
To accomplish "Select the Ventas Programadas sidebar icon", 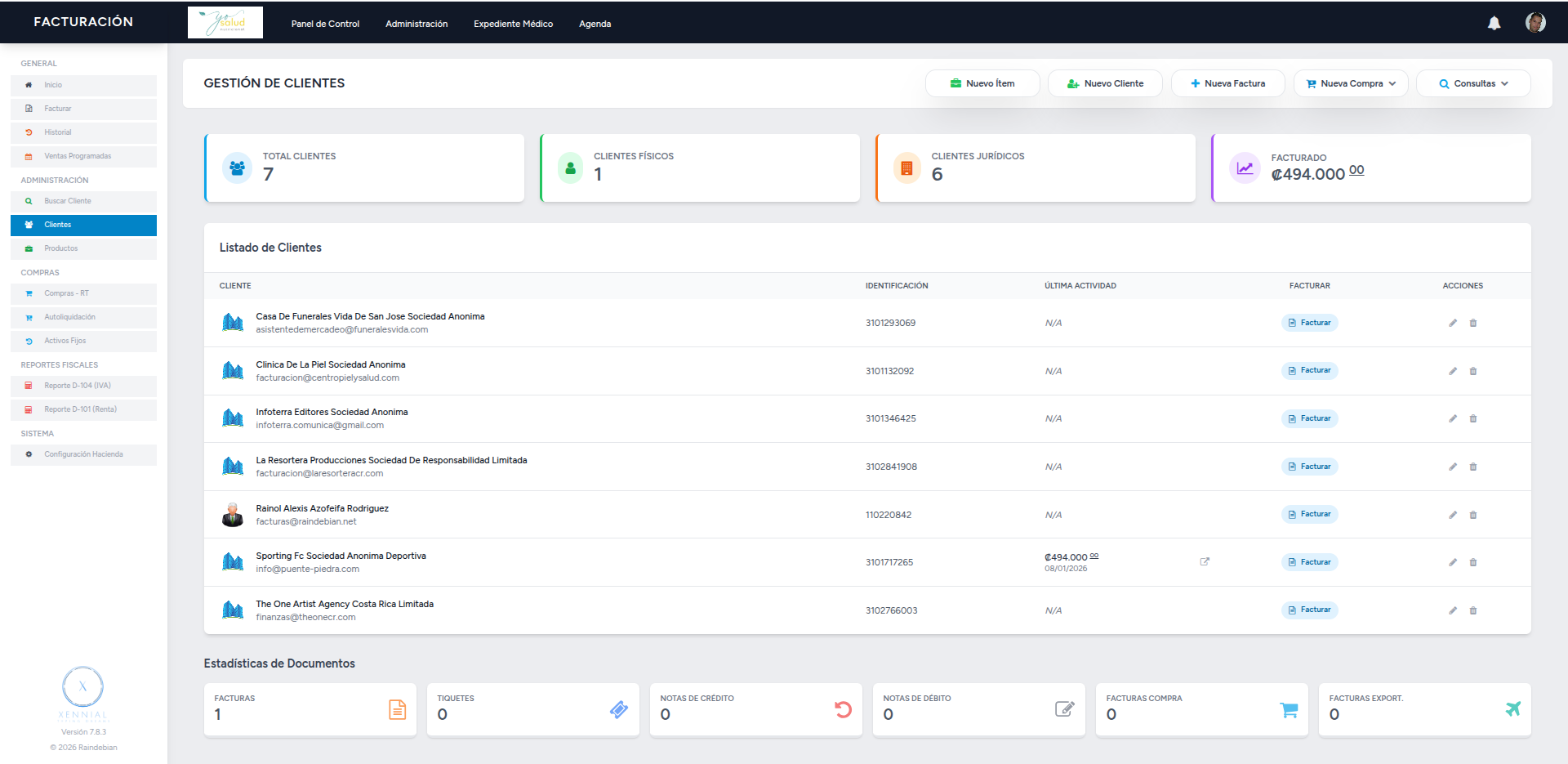I will tap(29, 155).
